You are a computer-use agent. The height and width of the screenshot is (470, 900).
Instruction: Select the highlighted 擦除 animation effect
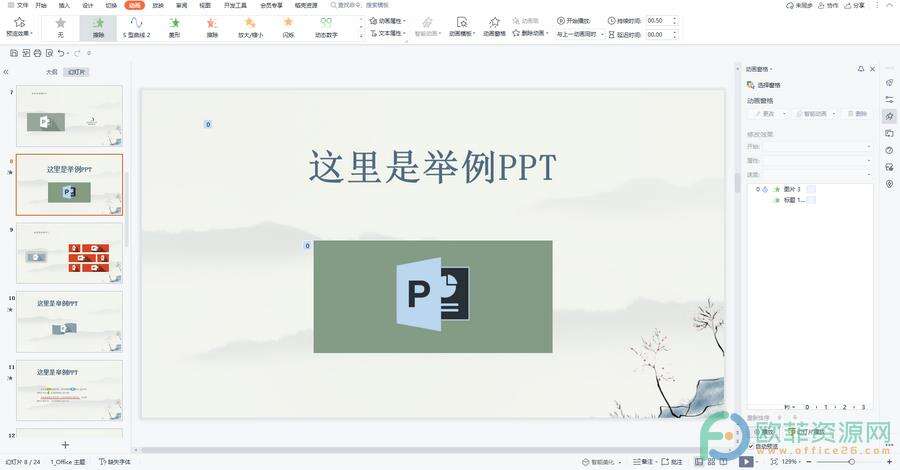[x=99, y=28]
